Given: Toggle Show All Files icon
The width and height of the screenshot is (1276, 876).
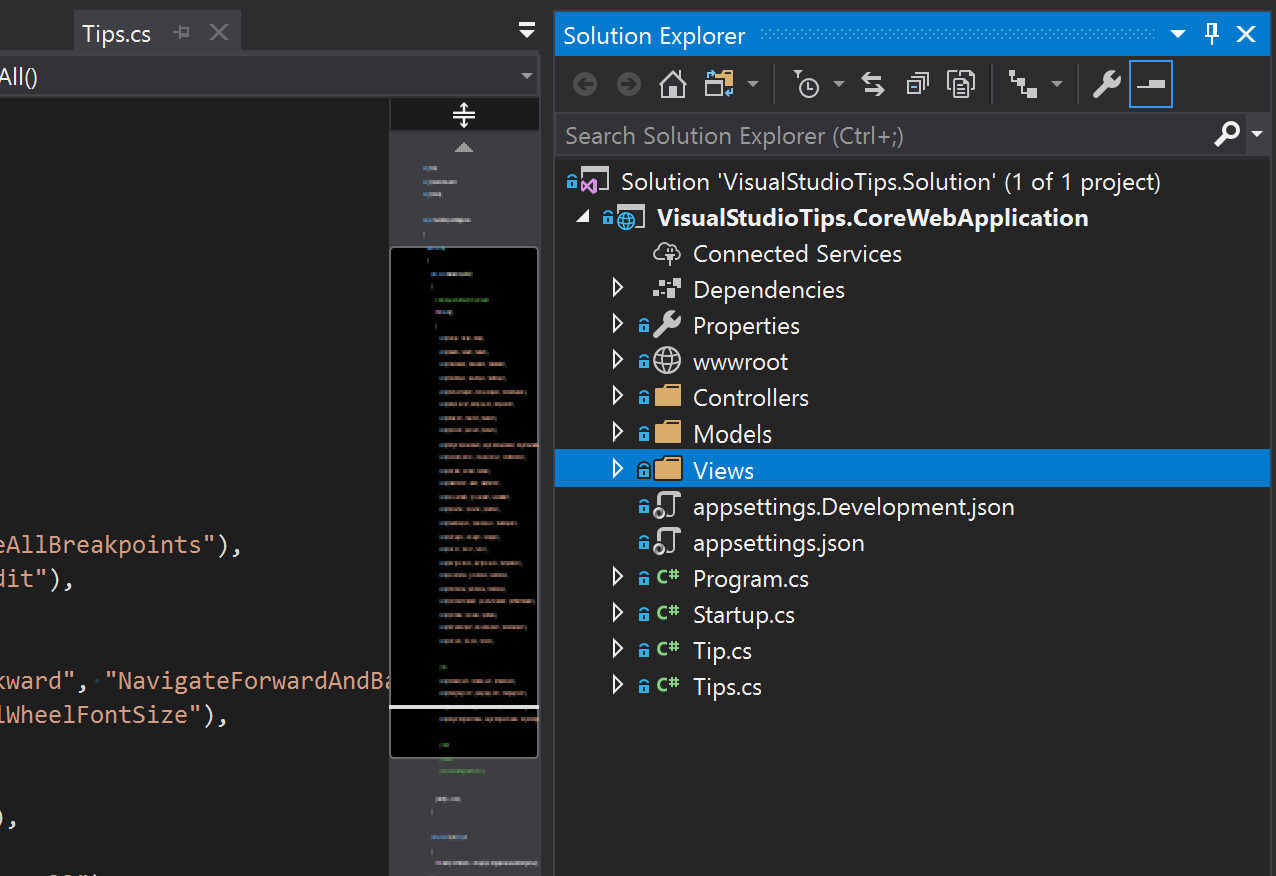Looking at the screenshot, I should pos(961,85).
